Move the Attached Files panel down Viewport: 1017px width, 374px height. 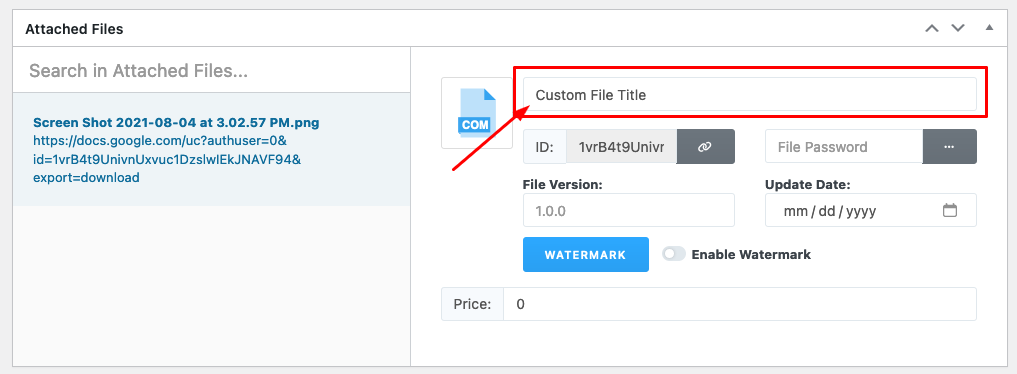pos(958,29)
